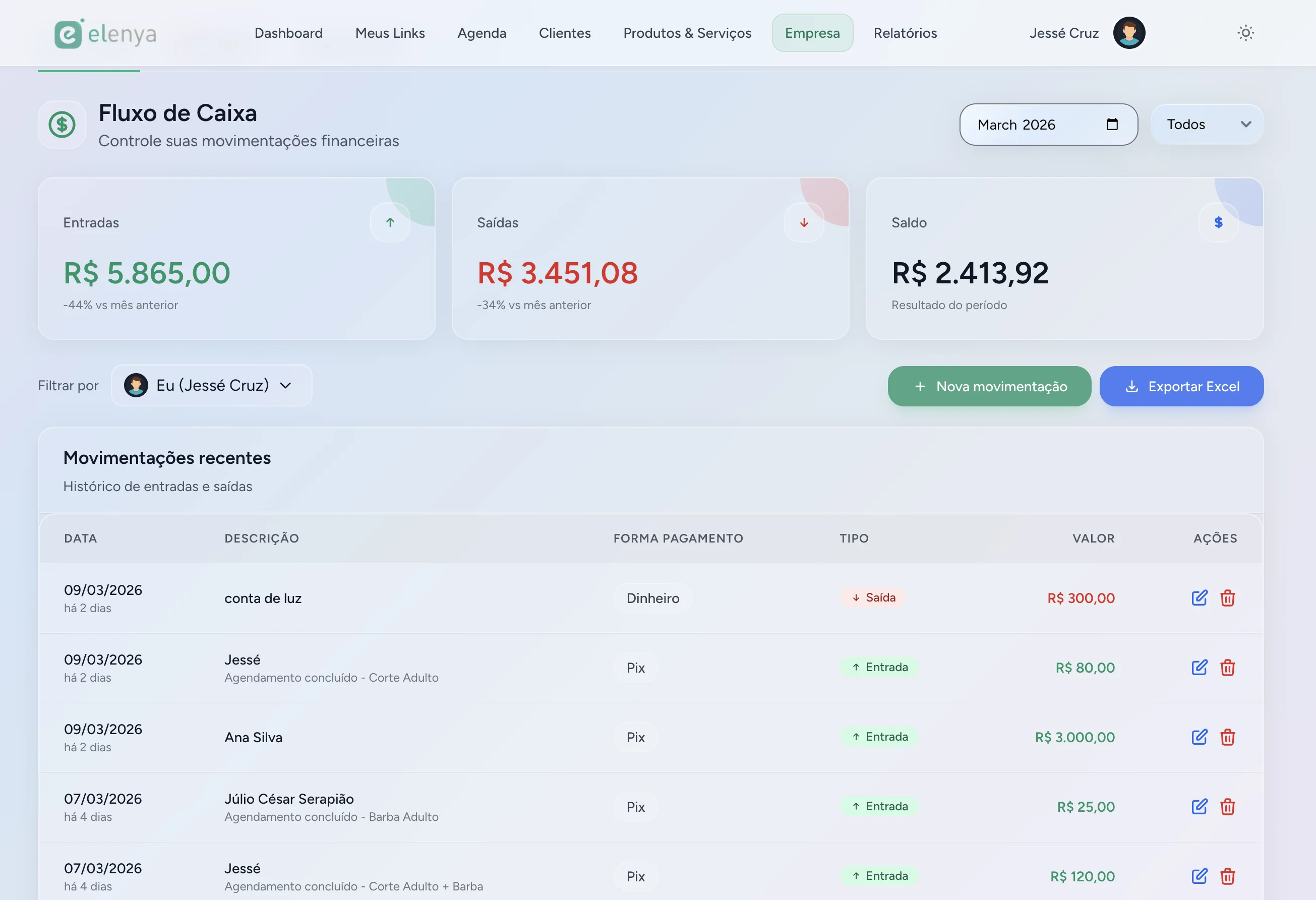
Task: Click the Entradas up-arrow icon
Action: click(x=390, y=222)
